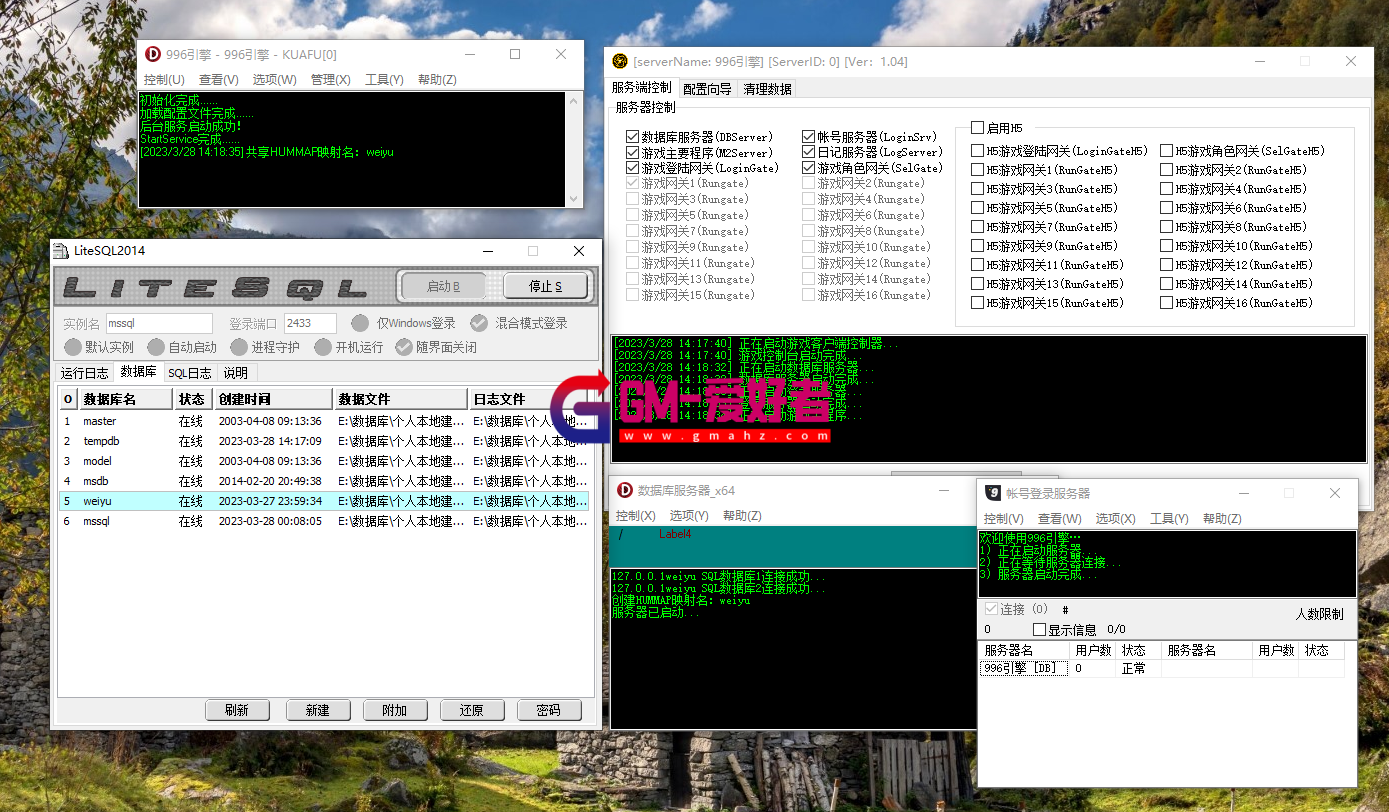Image resolution: width=1389 pixels, height=812 pixels.
Task: Toggle 进程守护 in LiteSQL
Action: click(238, 347)
